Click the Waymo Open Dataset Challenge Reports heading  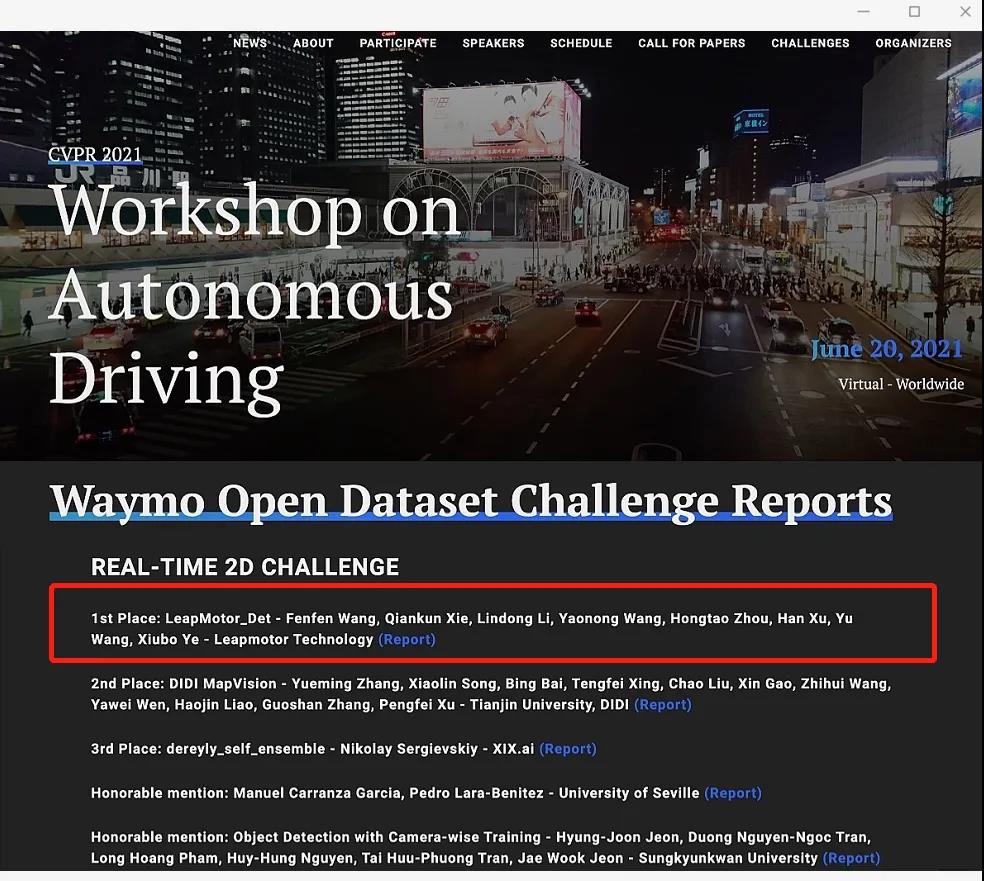pyautogui.click(x=471, y=500)
